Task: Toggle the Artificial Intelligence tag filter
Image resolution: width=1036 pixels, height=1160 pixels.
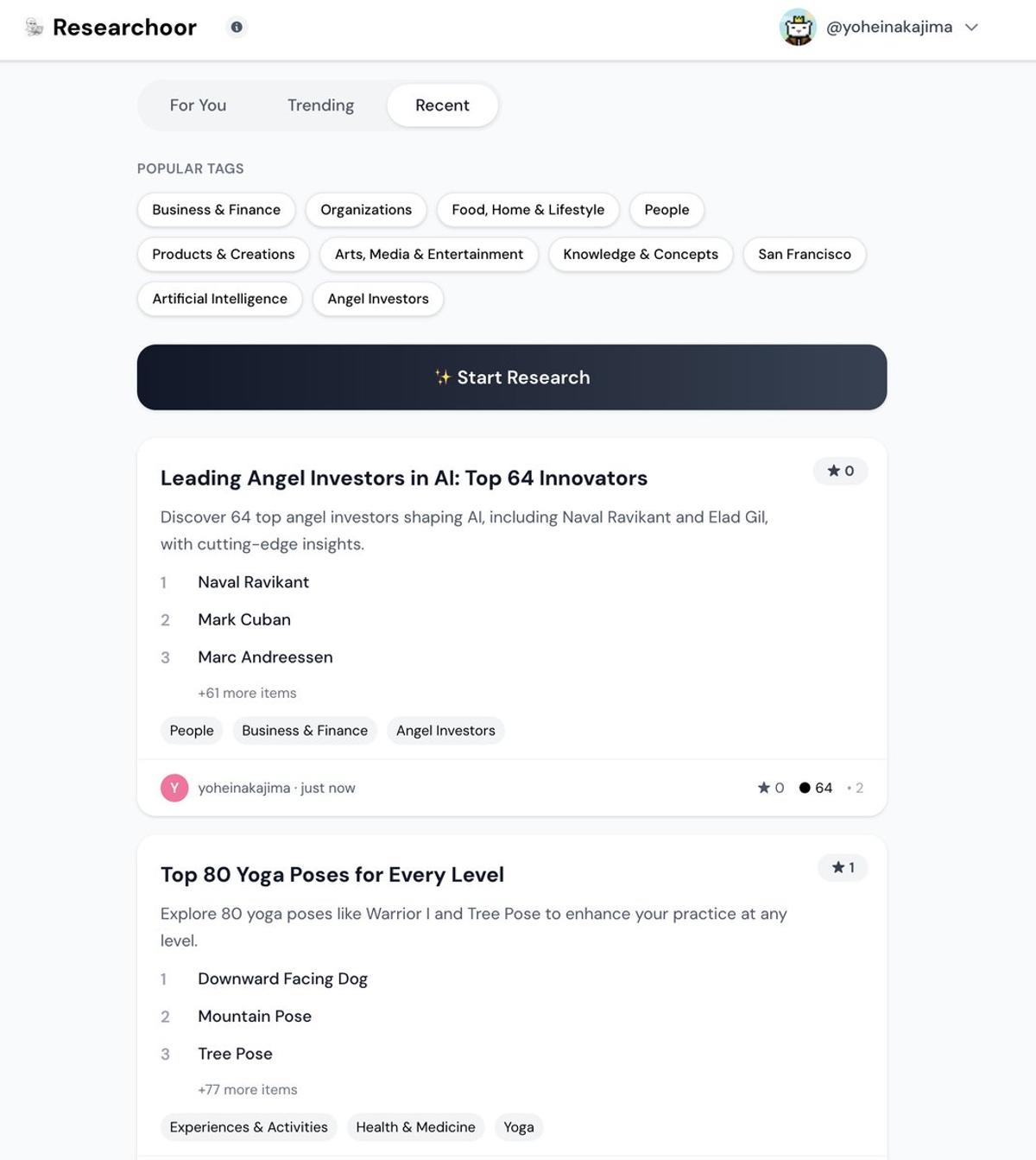Action: tap(219, 298)
